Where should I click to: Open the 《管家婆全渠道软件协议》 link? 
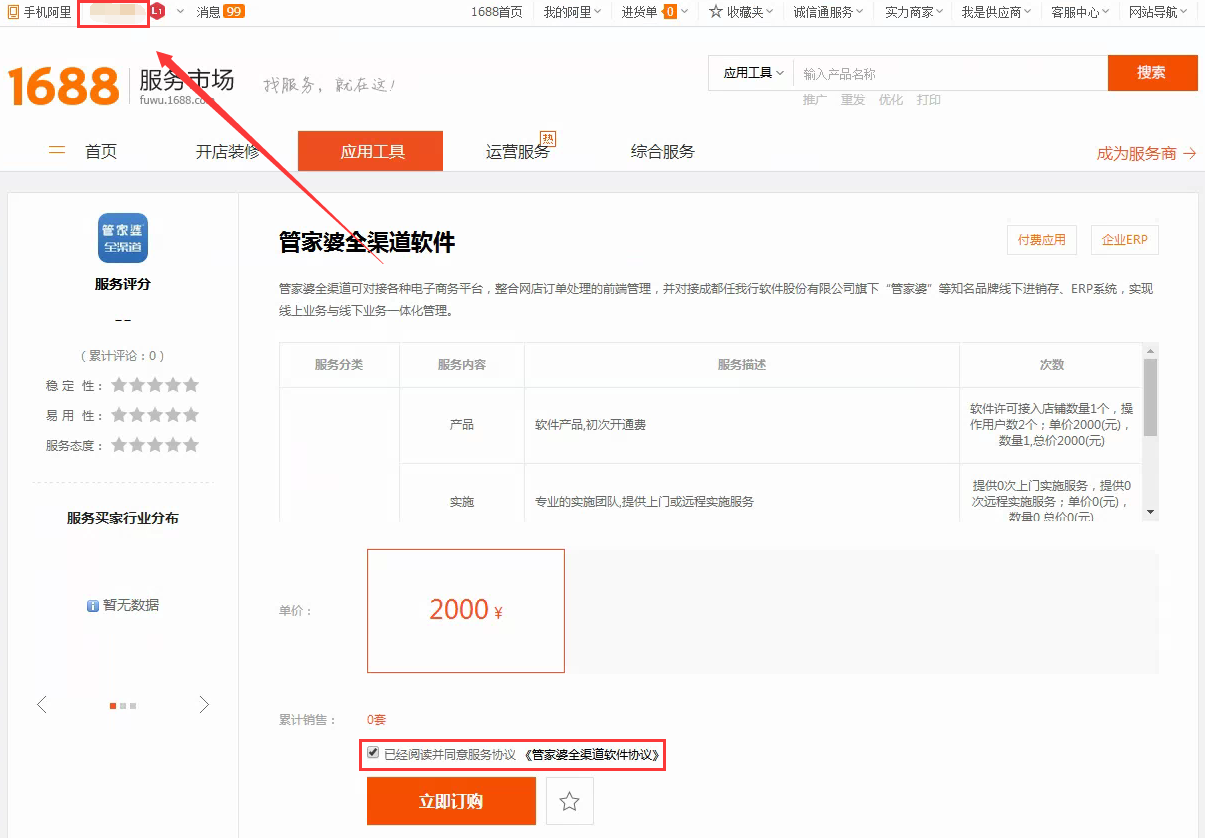592,755
